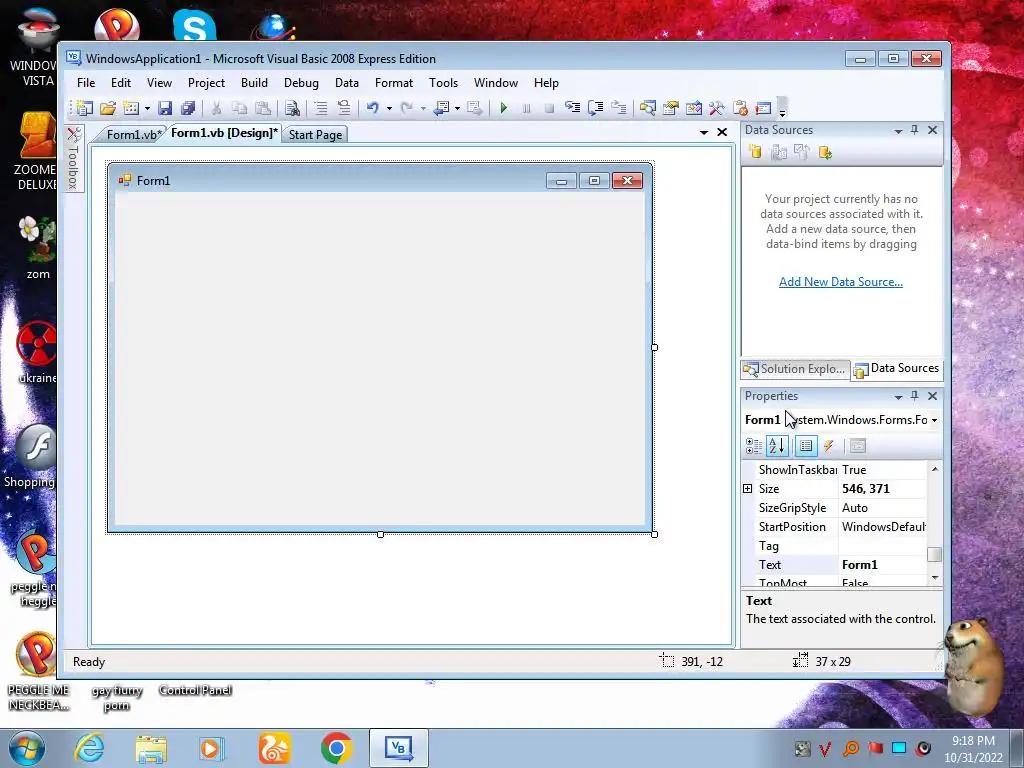
Task: Close the active document tab with X
Action: coord(722,133)
